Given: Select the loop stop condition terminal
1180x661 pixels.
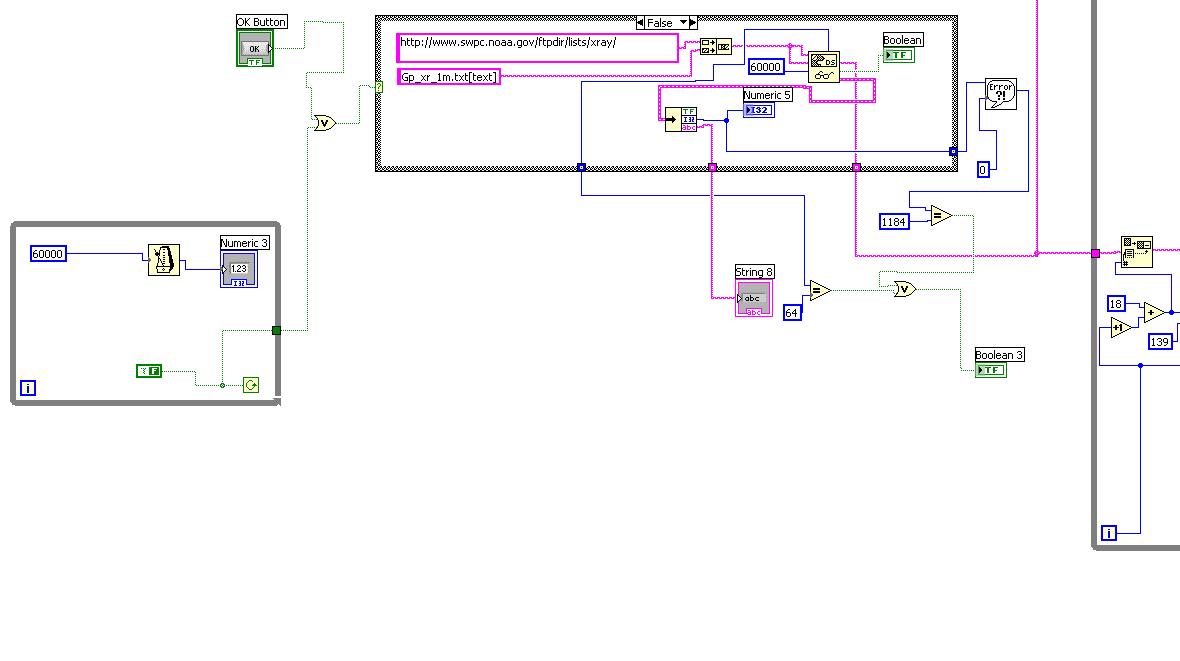Looking at the screenshot, I should 251,385.
